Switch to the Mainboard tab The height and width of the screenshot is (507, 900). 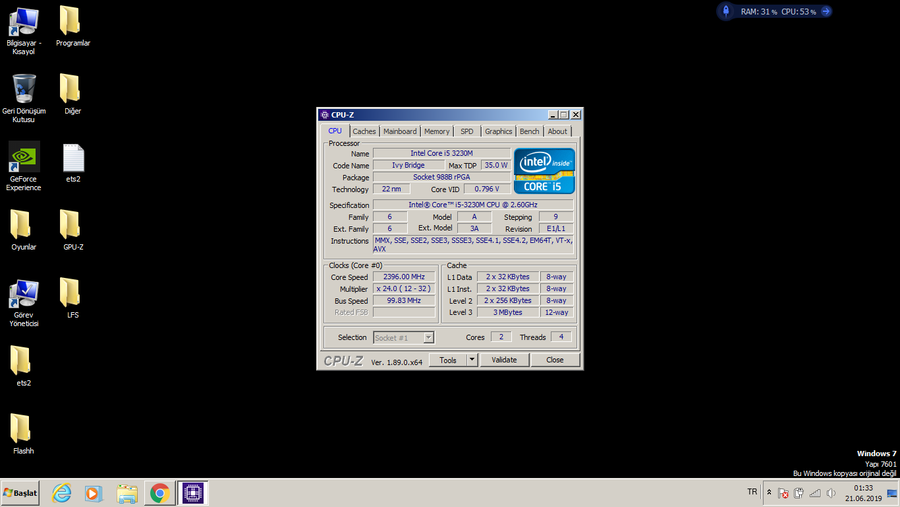pyautogui.click(x=400, y=131)
